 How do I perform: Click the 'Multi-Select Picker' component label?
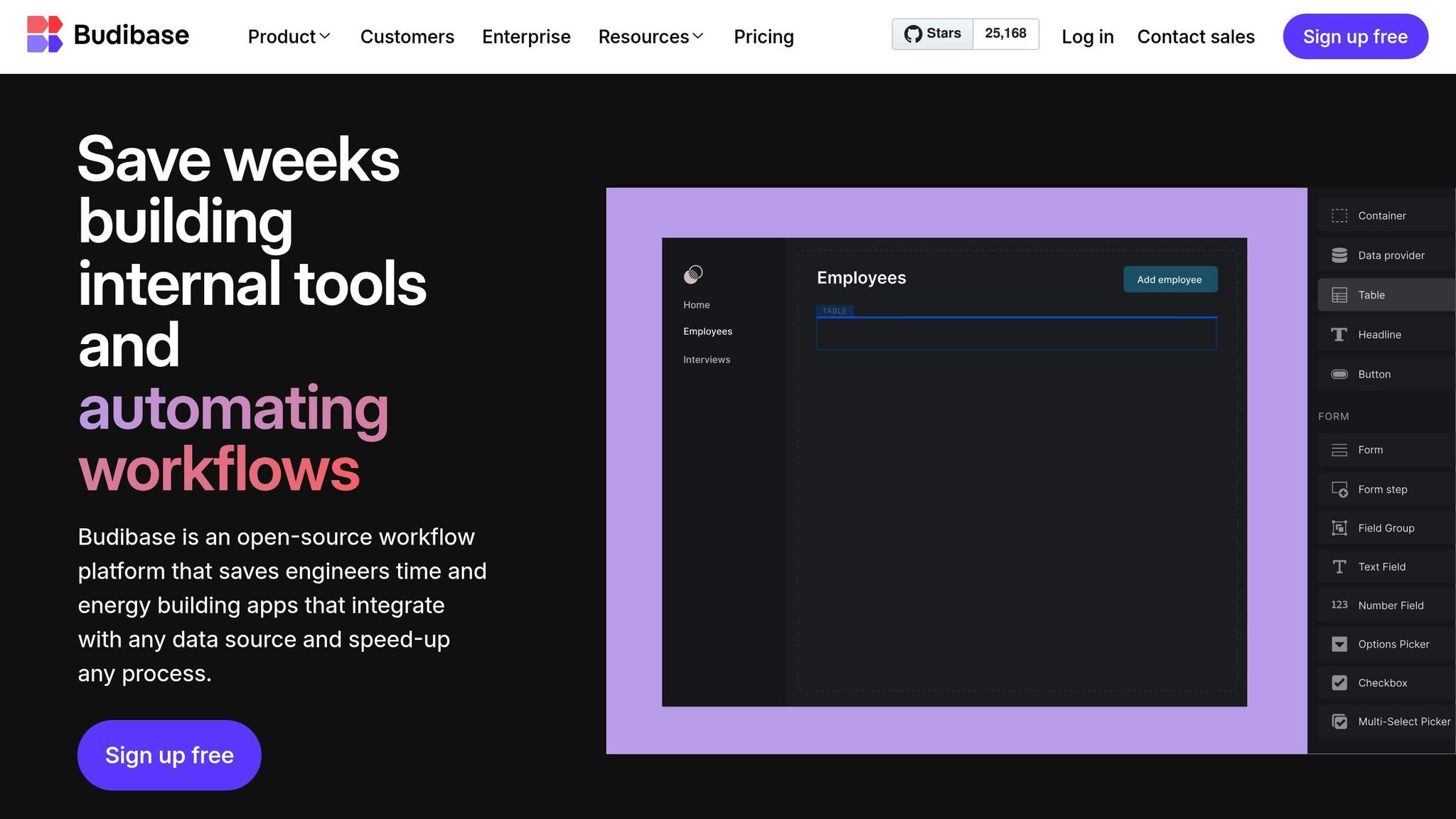click(x=1404, y=722)
